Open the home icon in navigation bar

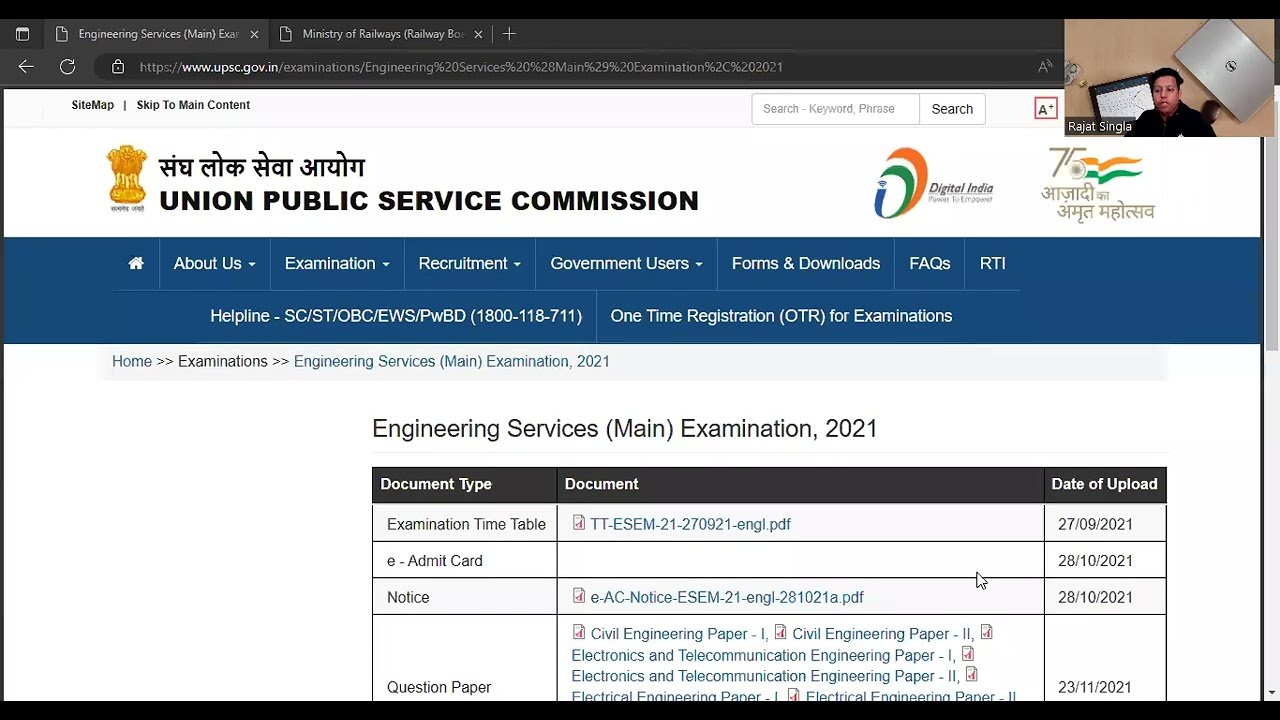(x=136, y=263)
